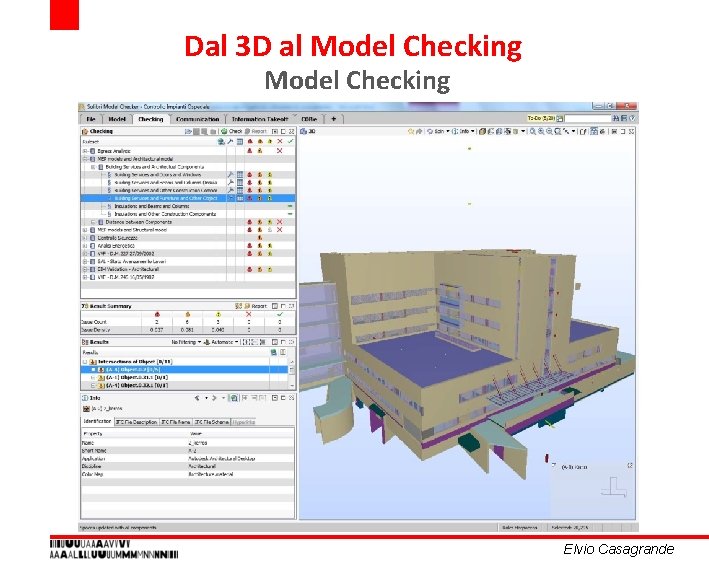
Task: Click the results table column header icon
Action: (240, 142)
